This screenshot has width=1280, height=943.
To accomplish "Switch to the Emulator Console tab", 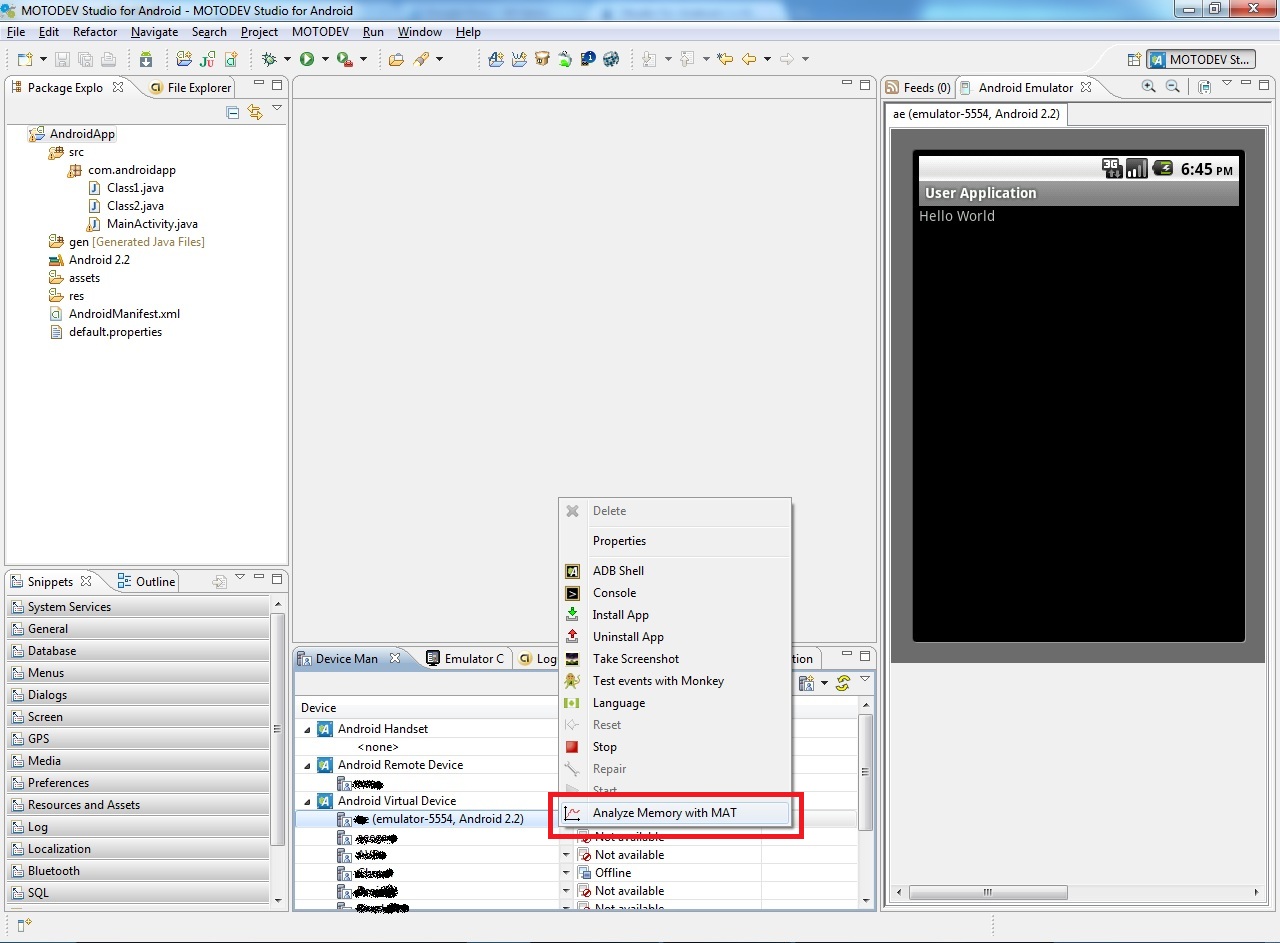I will [465, 658].
